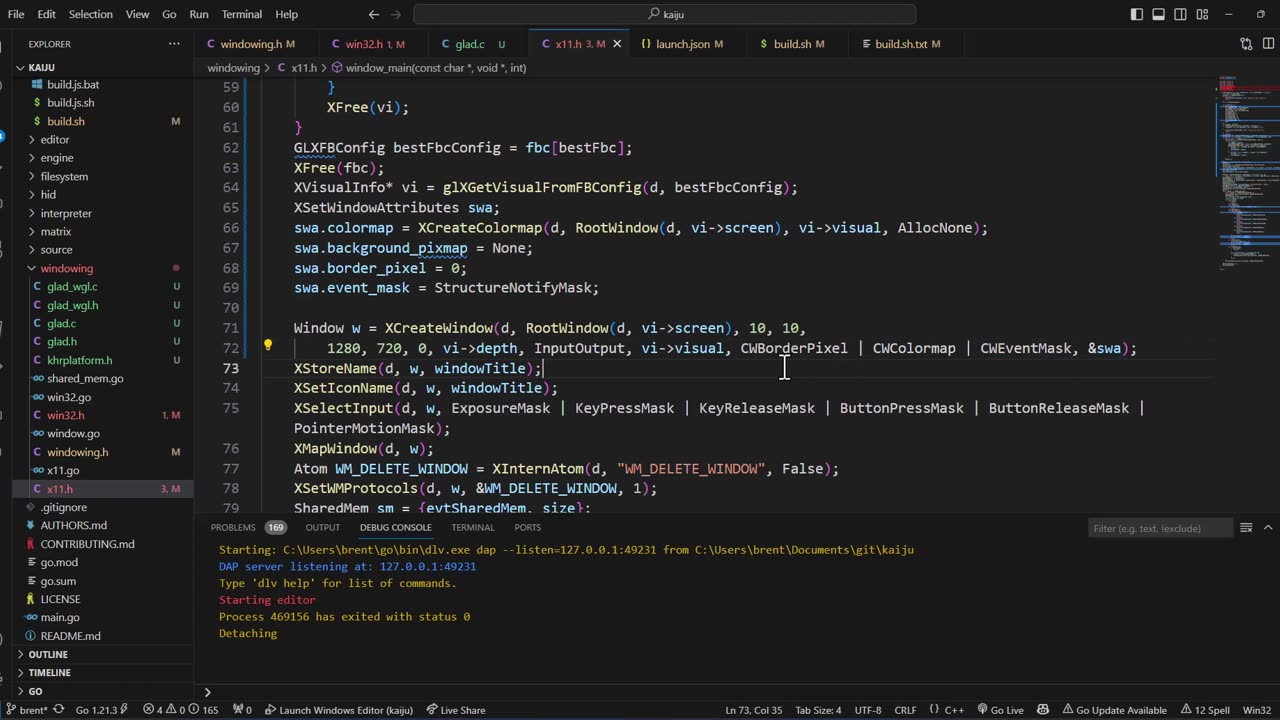Image resolution: width=1280 pixels, height=720 pixels.
Task: Expand the GO section
Action: point(35,691)
